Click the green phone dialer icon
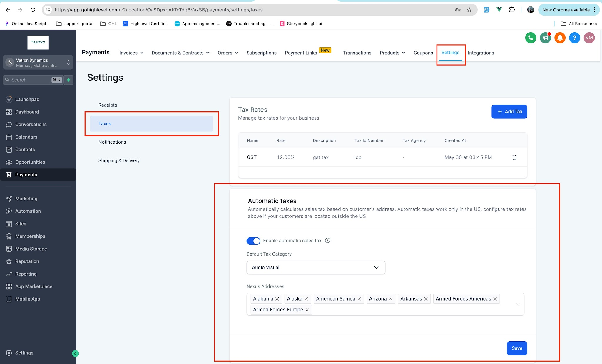This screenshot has width=602, height=364. coord(531,38)
